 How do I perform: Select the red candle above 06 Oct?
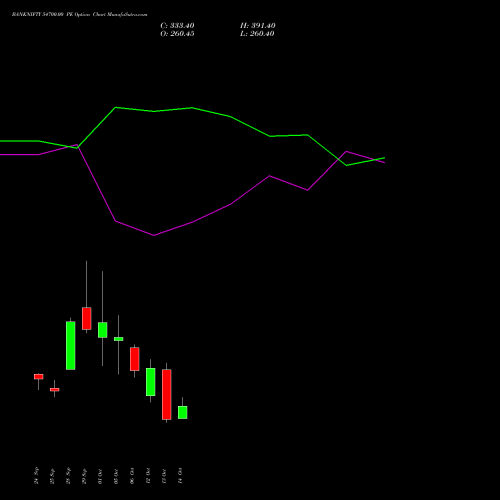click(135, 359)
